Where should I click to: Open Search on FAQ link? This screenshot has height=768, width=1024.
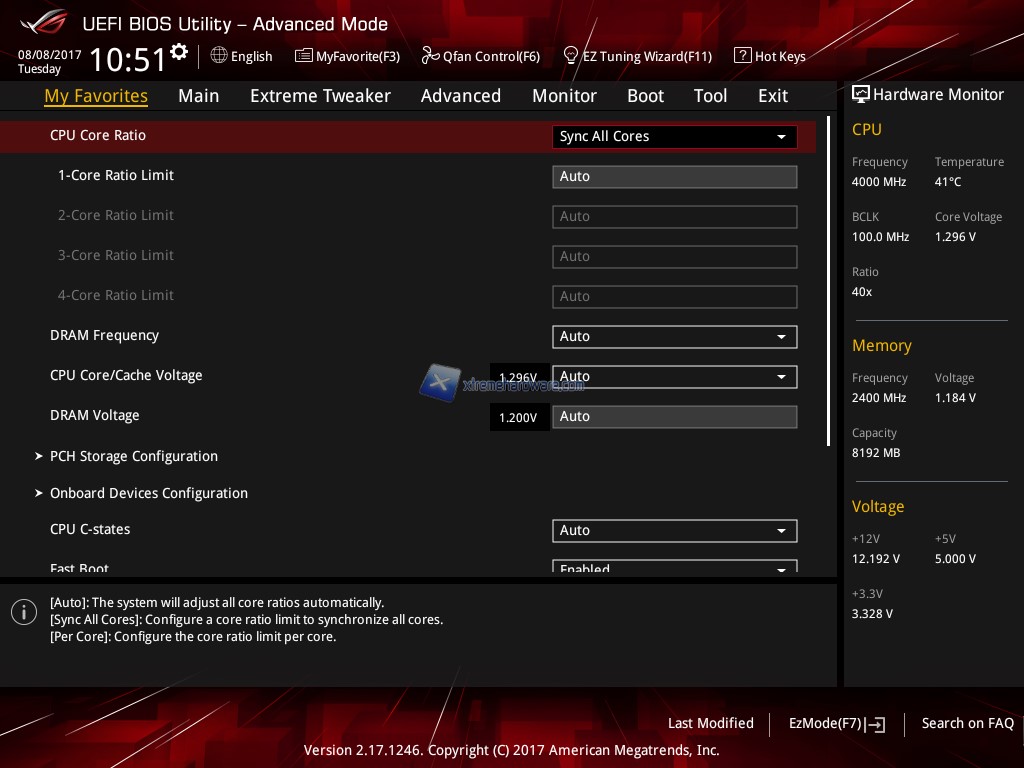(x=967, y=723)
